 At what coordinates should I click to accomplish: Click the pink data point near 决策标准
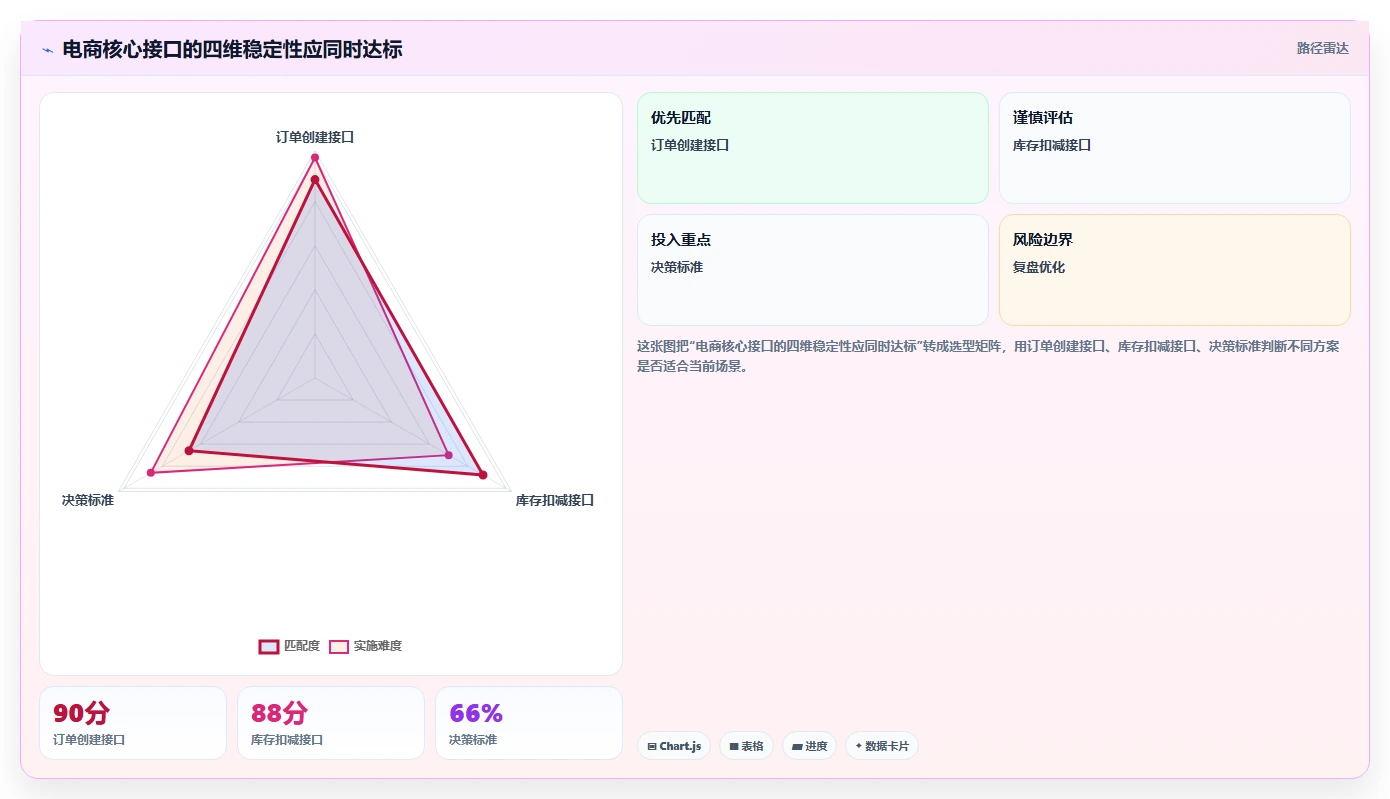pos(151,473)
